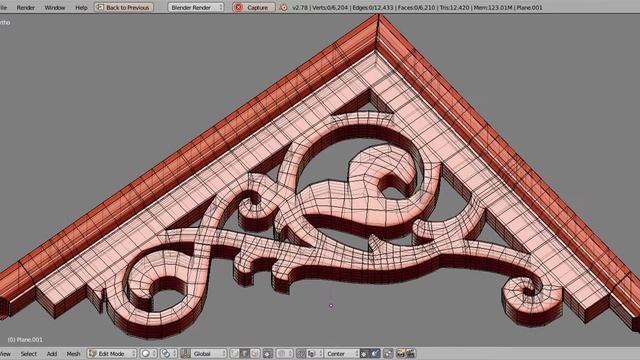Image resolution: width=640 pixels, height=360 pixels.
Task: Toggle proportional editing button
Action: (284, 353)
